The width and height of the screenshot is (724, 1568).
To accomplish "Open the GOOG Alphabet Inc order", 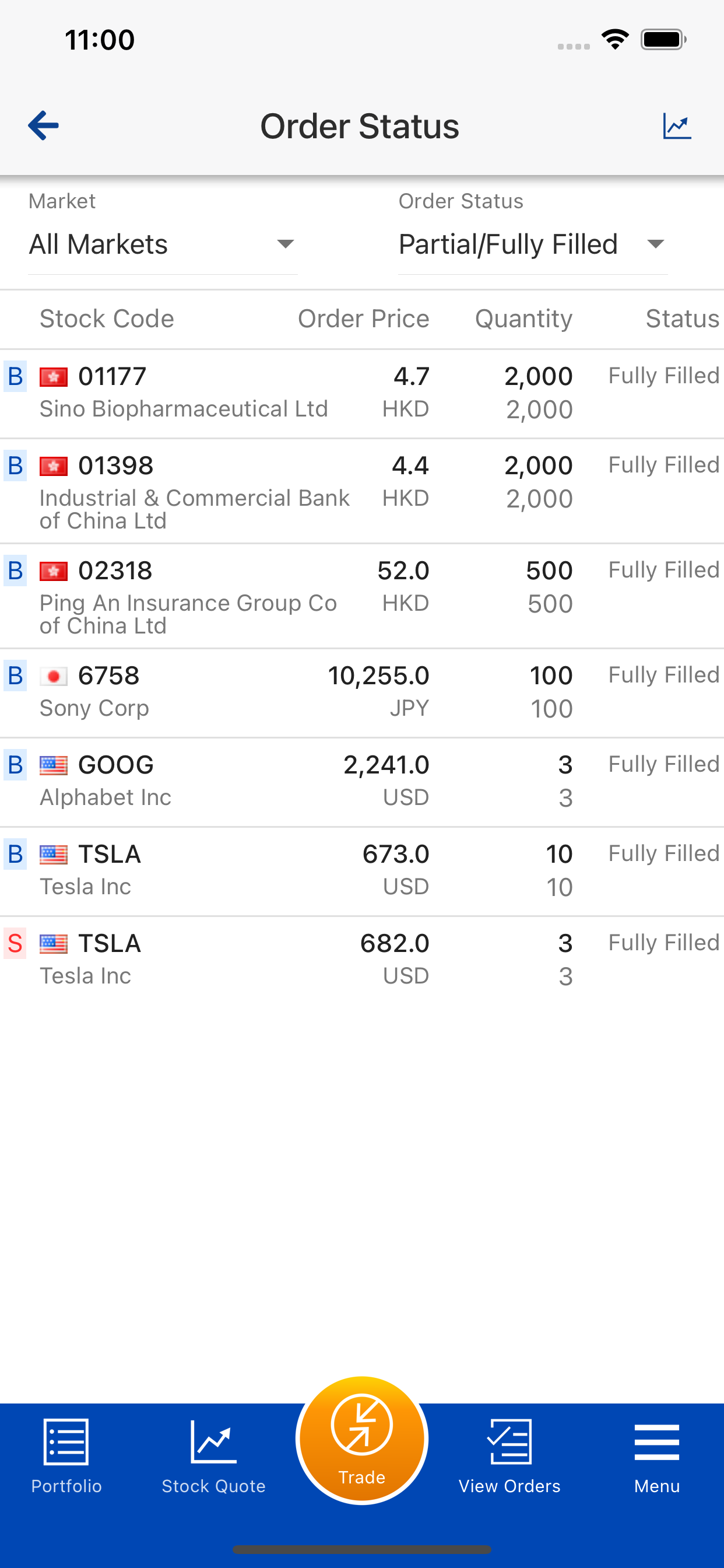I will point(362,782).
